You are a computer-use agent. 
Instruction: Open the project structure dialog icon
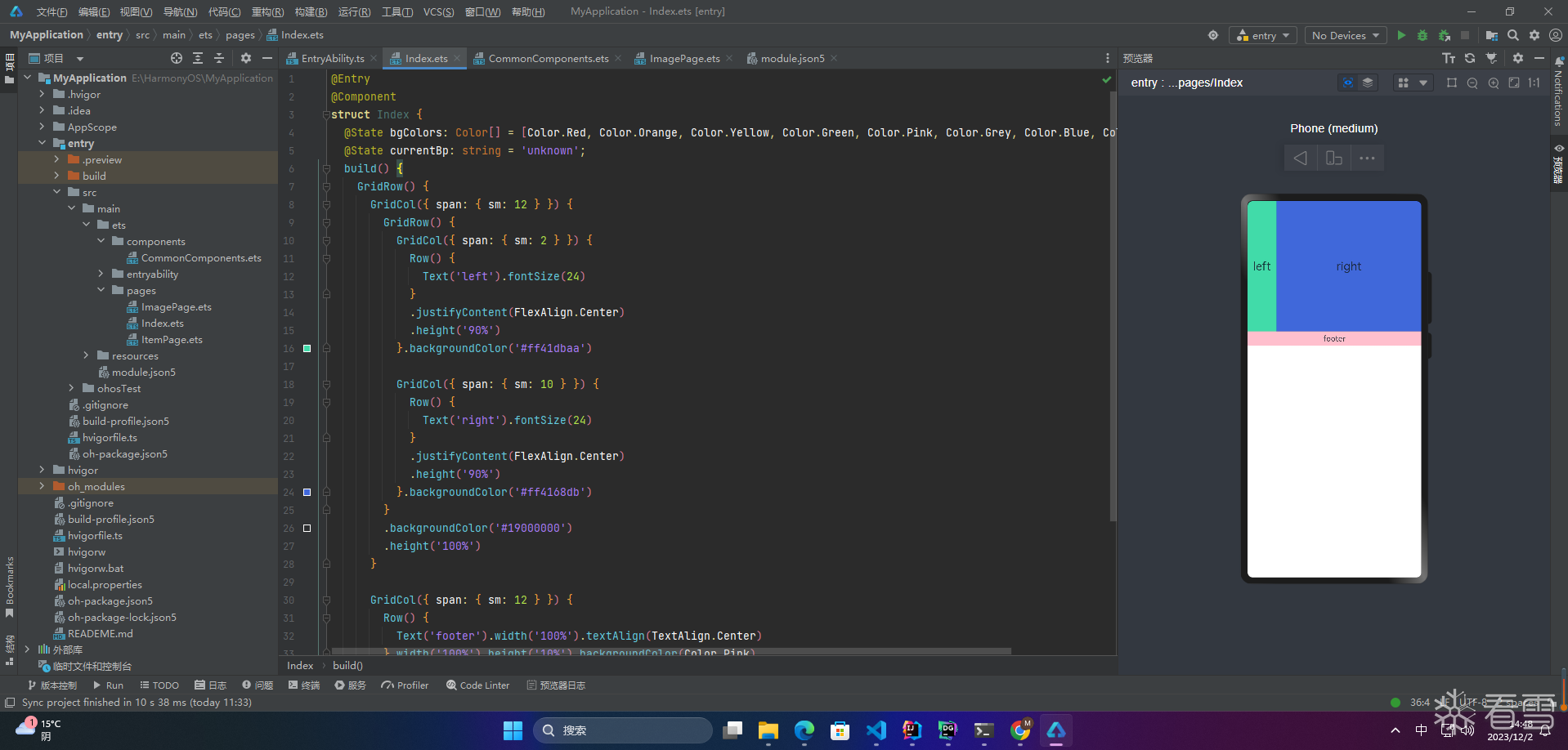[x=1492, y=35]
